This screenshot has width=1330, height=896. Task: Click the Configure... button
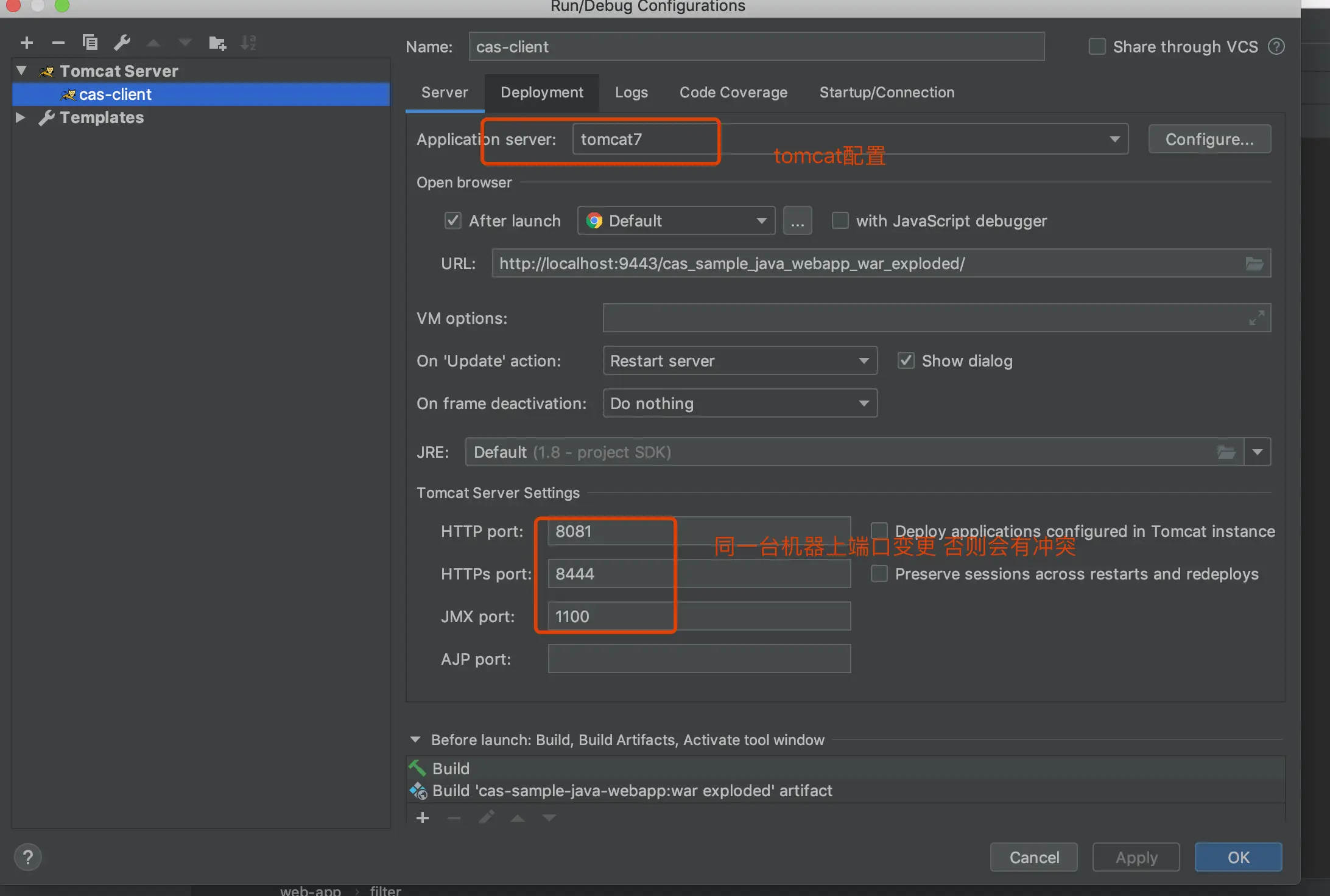click(x=1209, y=139)
